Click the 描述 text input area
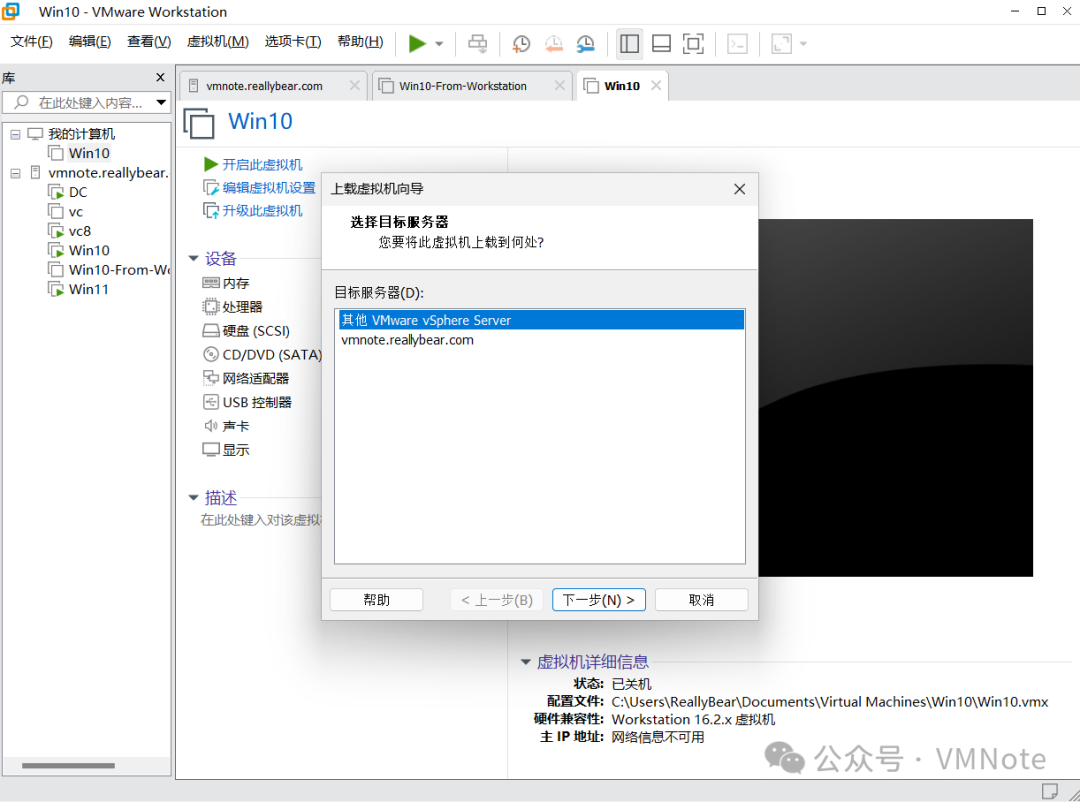 click(262, 520)
